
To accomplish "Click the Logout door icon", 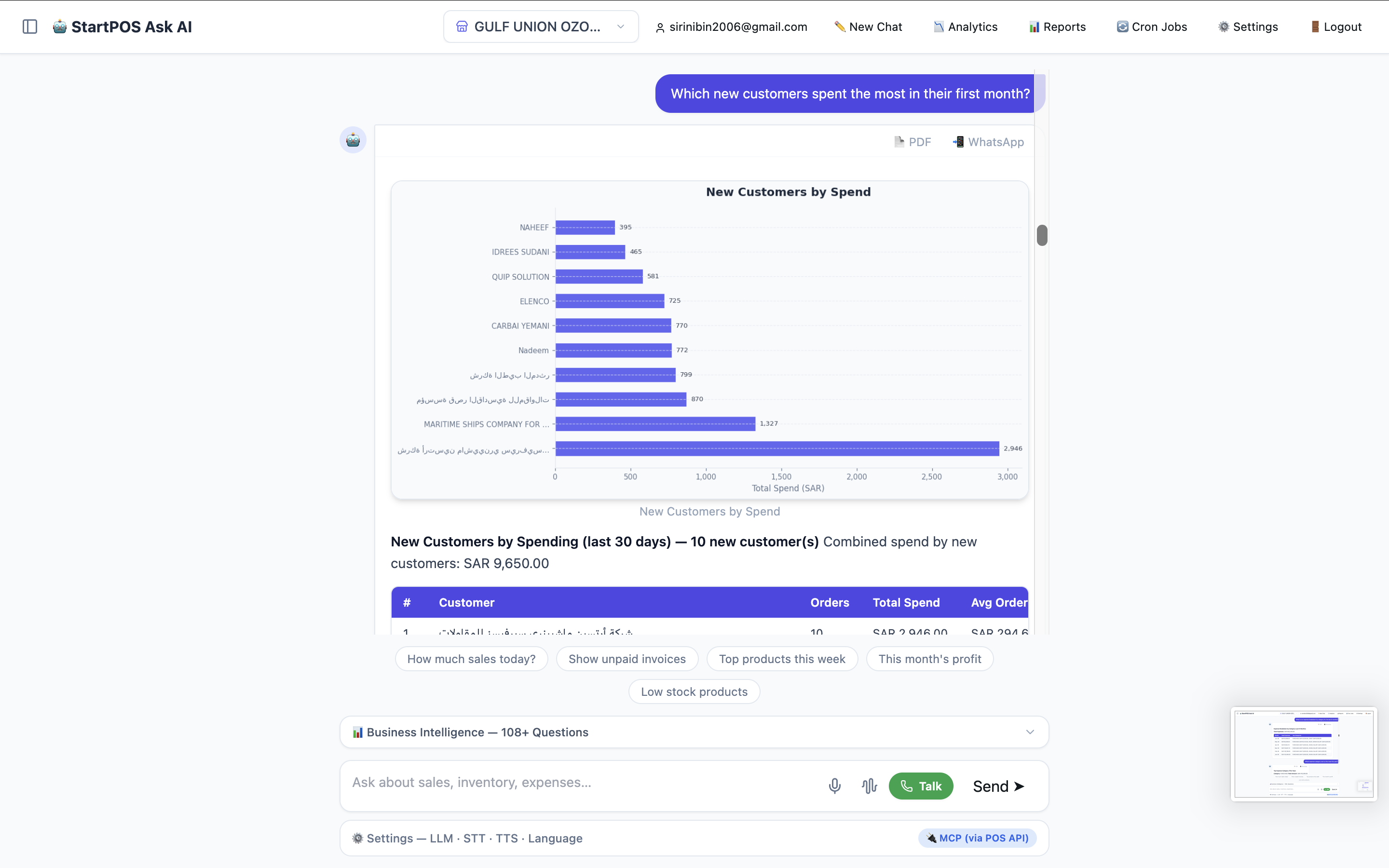I will click(x=1315, y=27).
